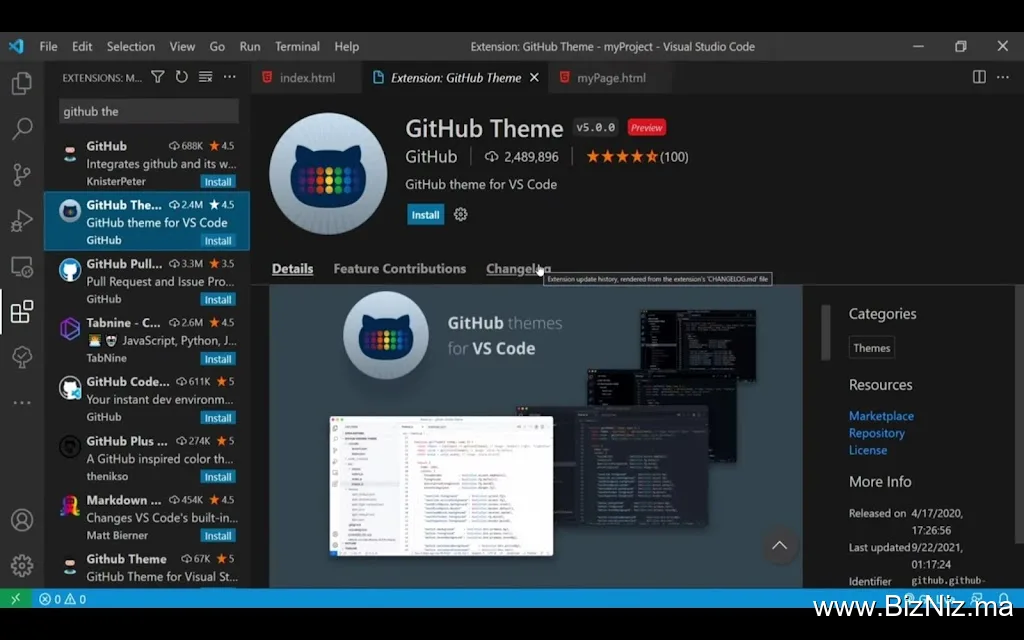Click the extensions search field 'github the'

tap(149, 111)
